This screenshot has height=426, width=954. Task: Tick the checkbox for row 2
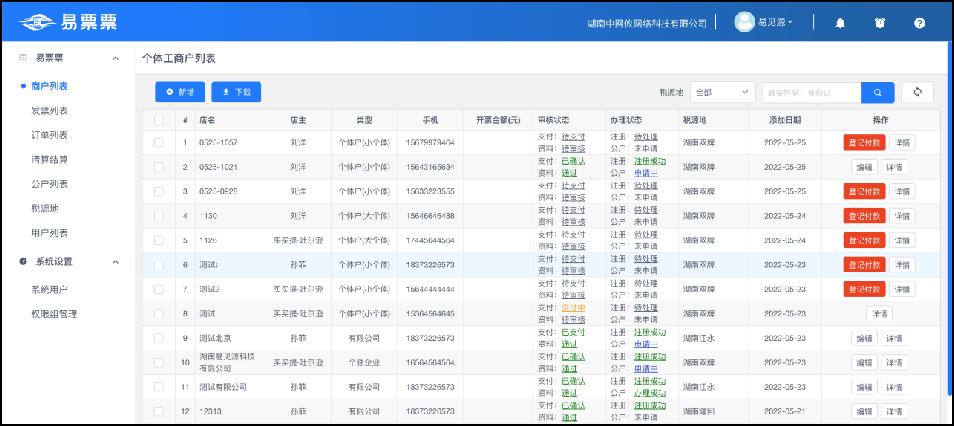click(x=159, y=167)
